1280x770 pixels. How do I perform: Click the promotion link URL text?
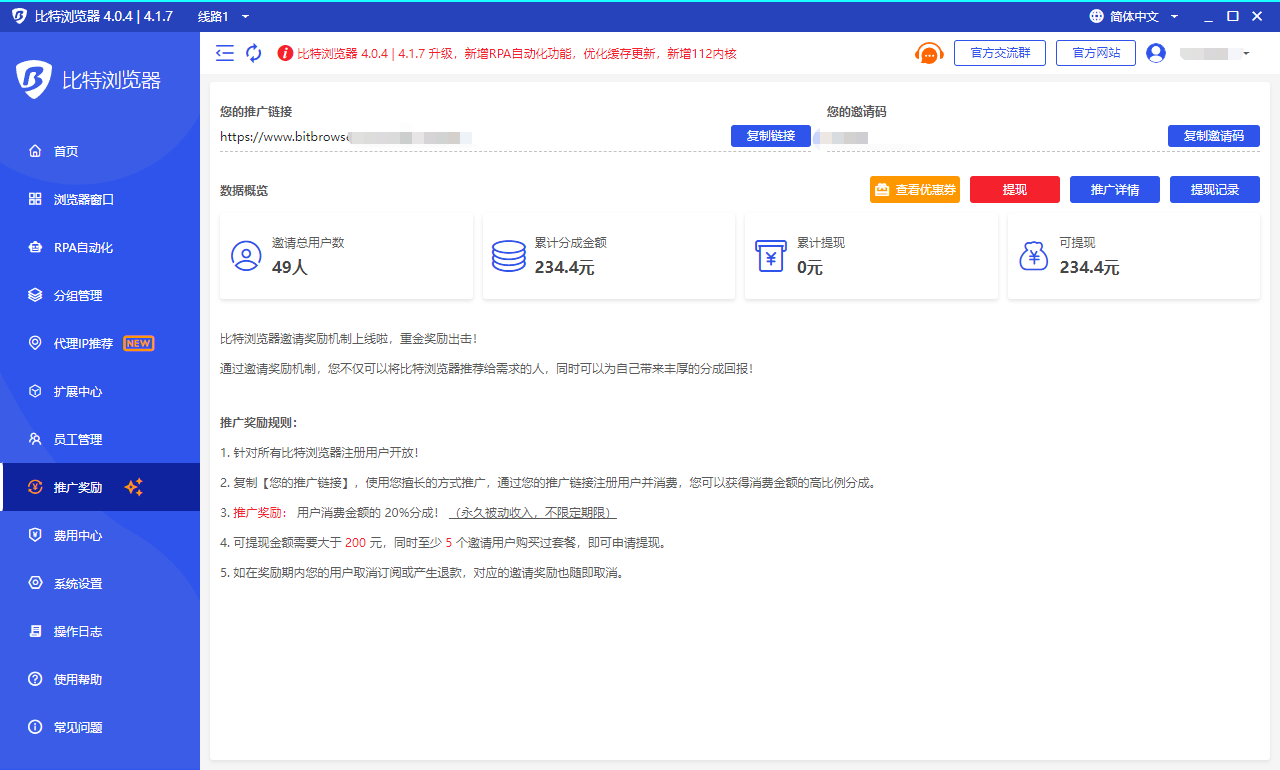click(x=345, y=137)
